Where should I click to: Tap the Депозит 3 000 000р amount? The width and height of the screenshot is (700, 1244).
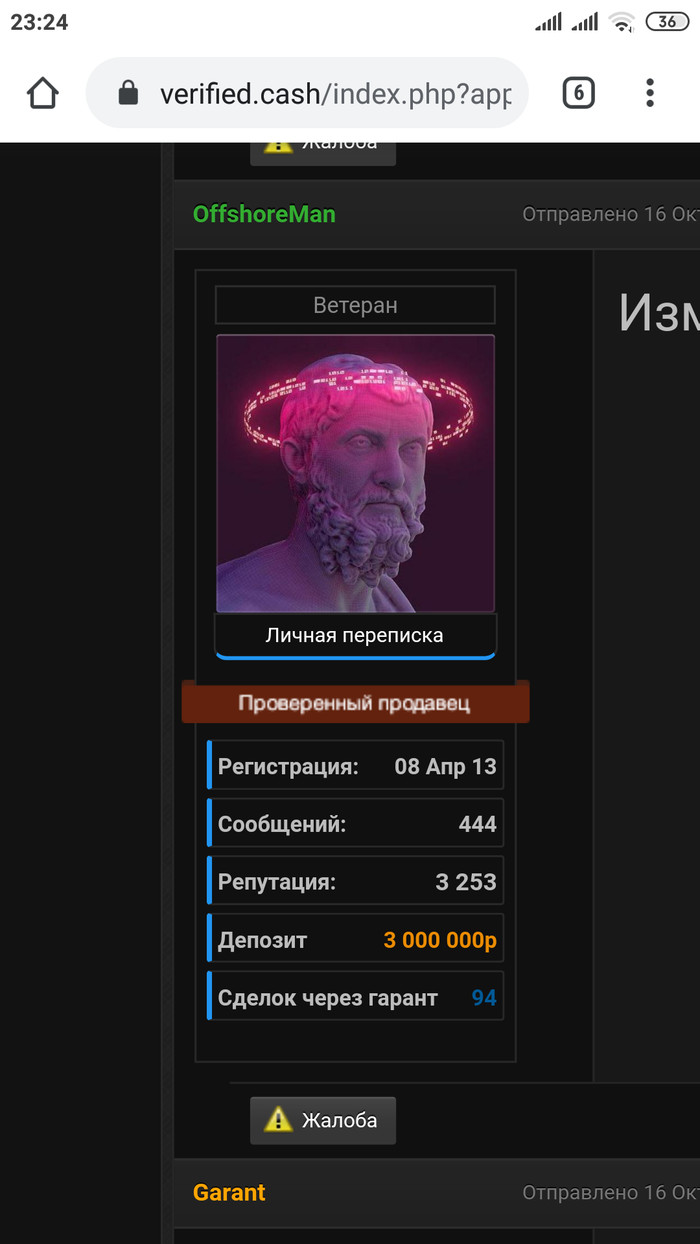coord(440,940)
